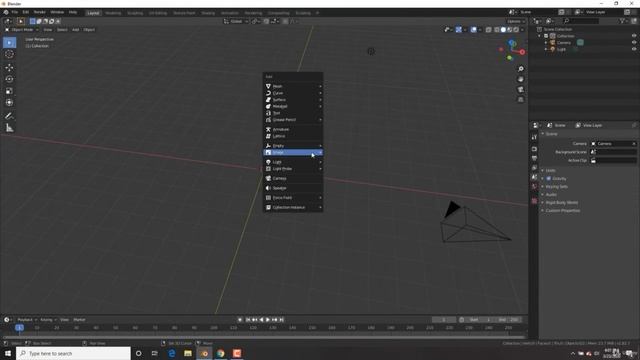Open the Texture properties tab
The height and width of the screenshot is (360, 640).
pyautogui.click(x=534, y=201)
